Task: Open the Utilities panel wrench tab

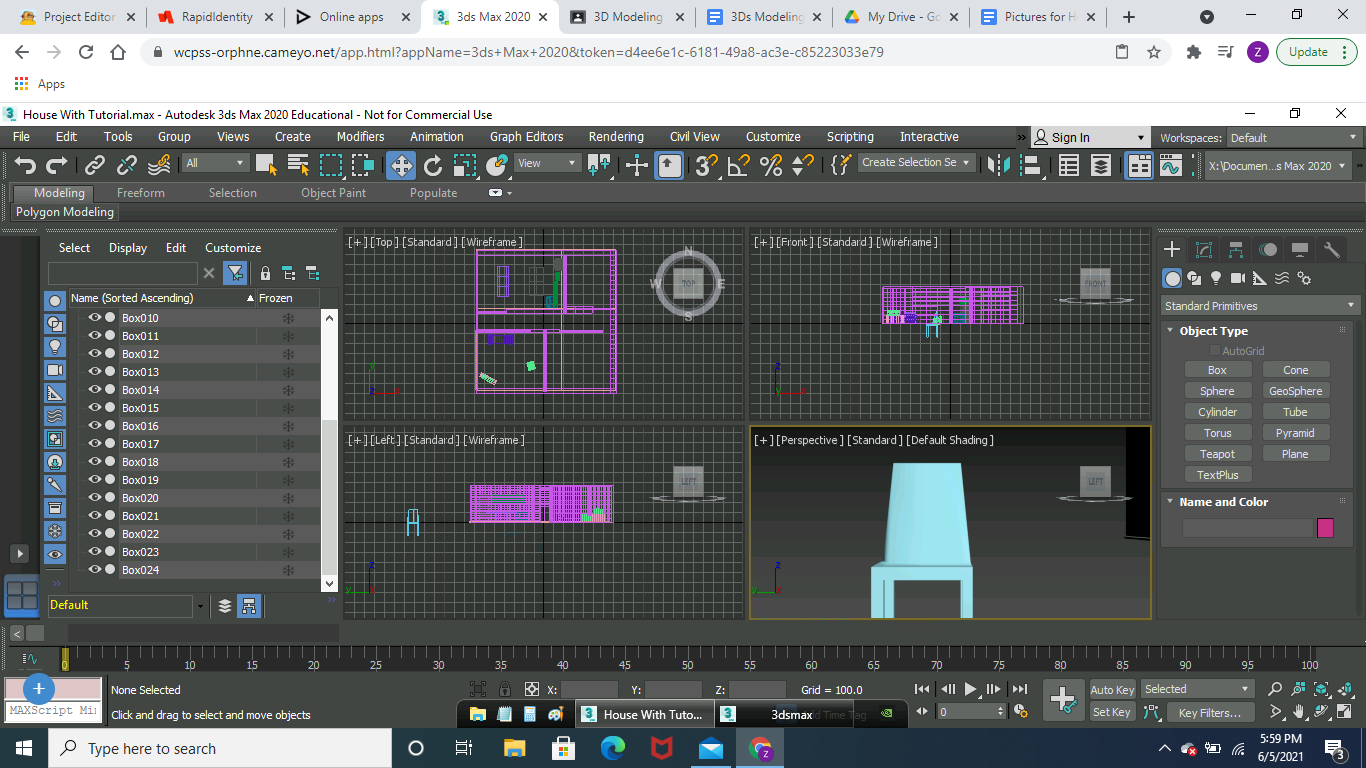Action: click(x=1331, y=250)
